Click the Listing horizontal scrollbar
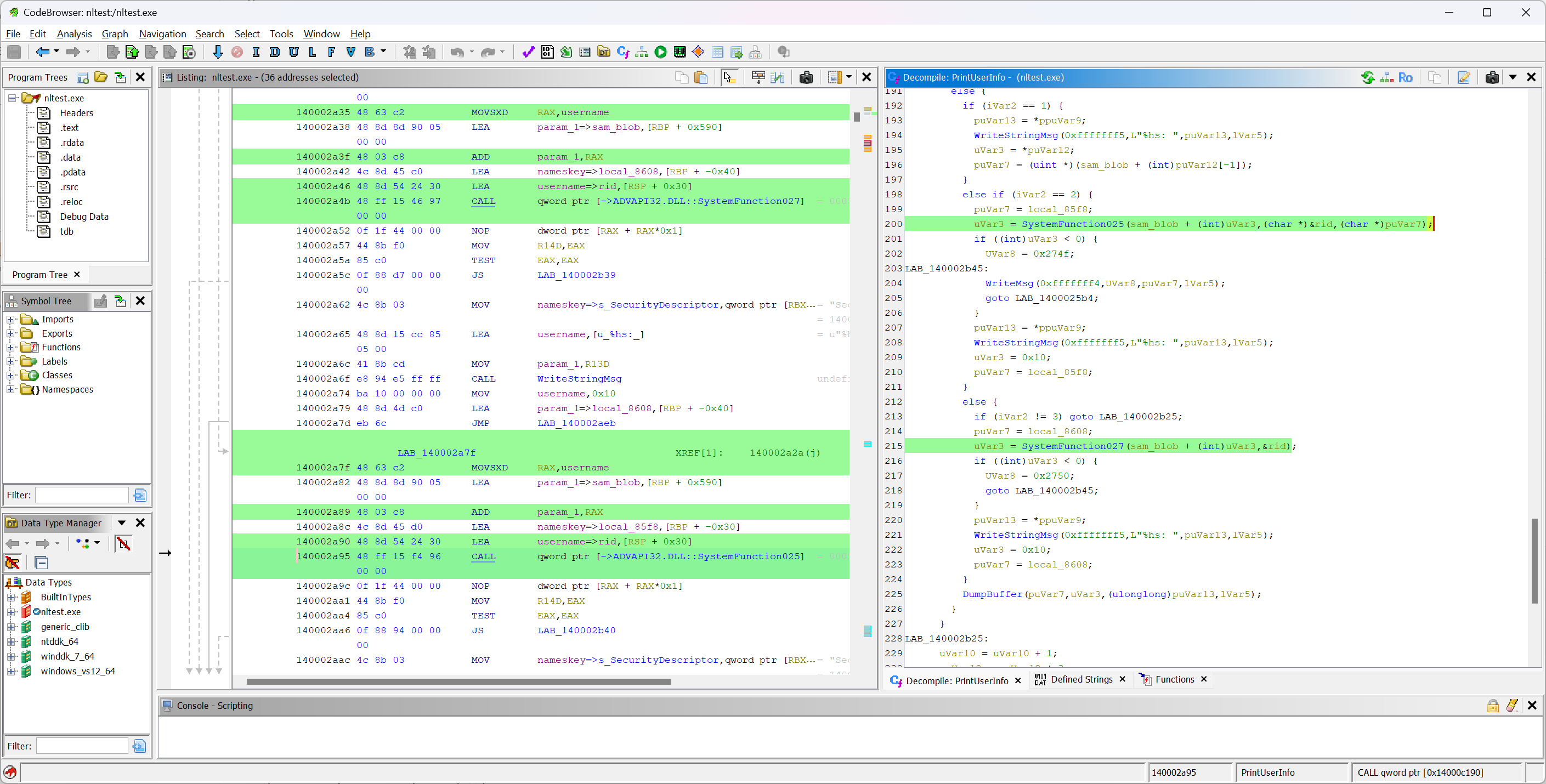The width and height of the screenshot is (1546, 784). [x=458, y=681]
